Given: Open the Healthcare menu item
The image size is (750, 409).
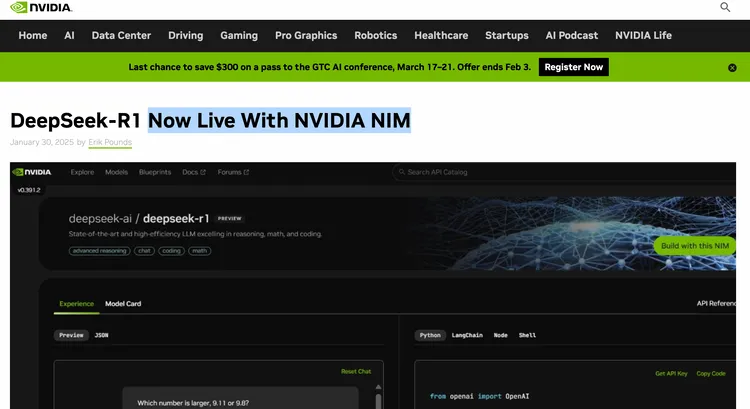Looking at the screenshot, I should 441,36.
